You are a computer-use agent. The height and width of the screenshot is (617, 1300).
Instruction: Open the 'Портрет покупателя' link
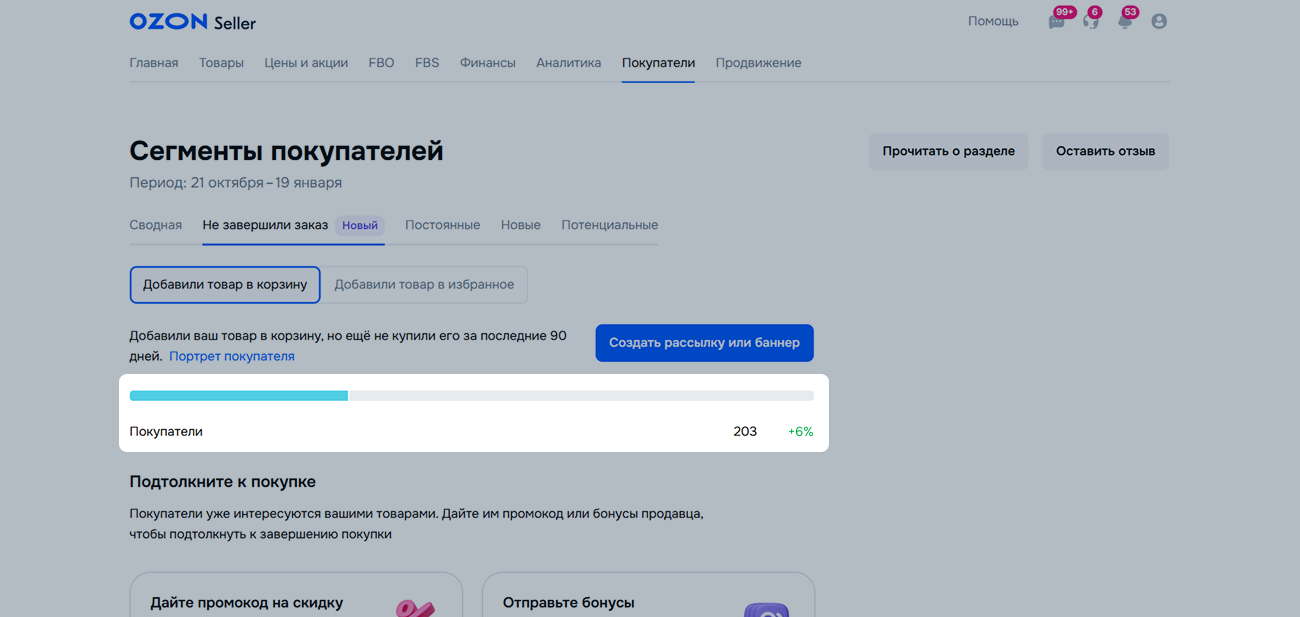click(231, 356)
